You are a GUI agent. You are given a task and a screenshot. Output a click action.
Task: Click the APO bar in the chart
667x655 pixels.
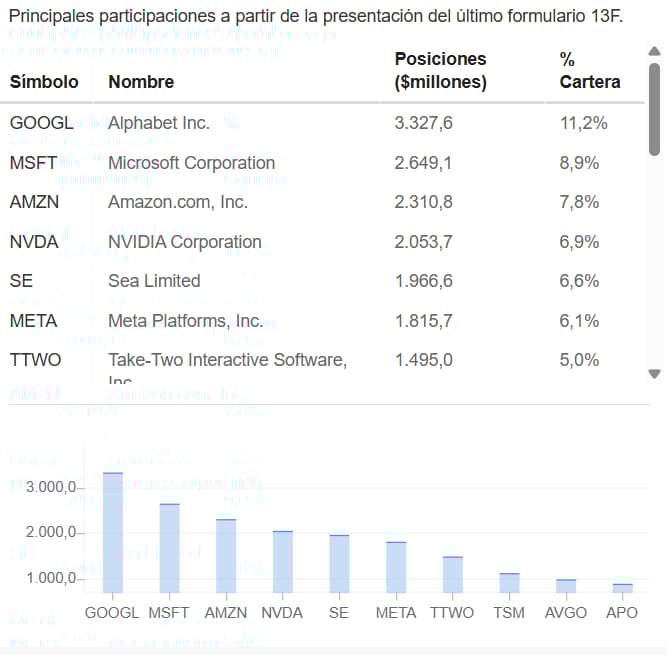[x=622, y=588]
